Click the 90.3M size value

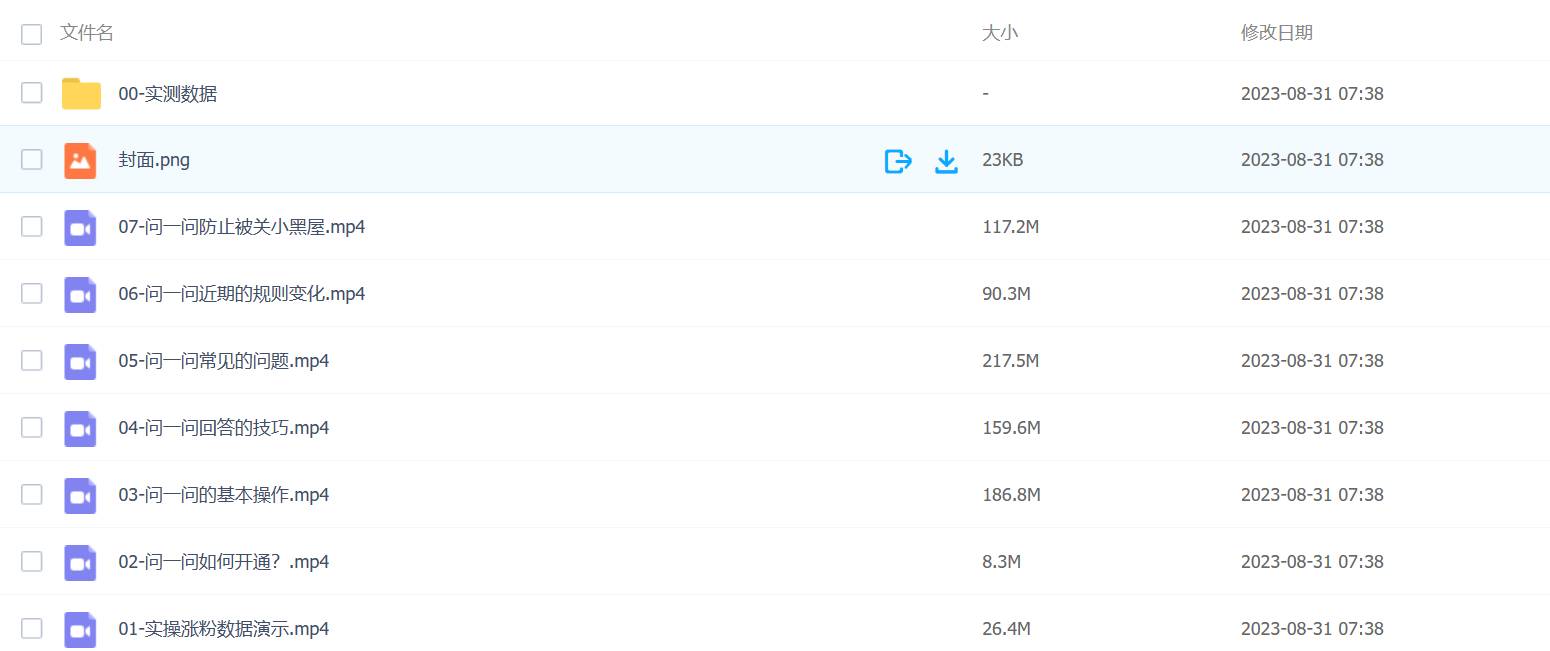tap(1007, 294)
